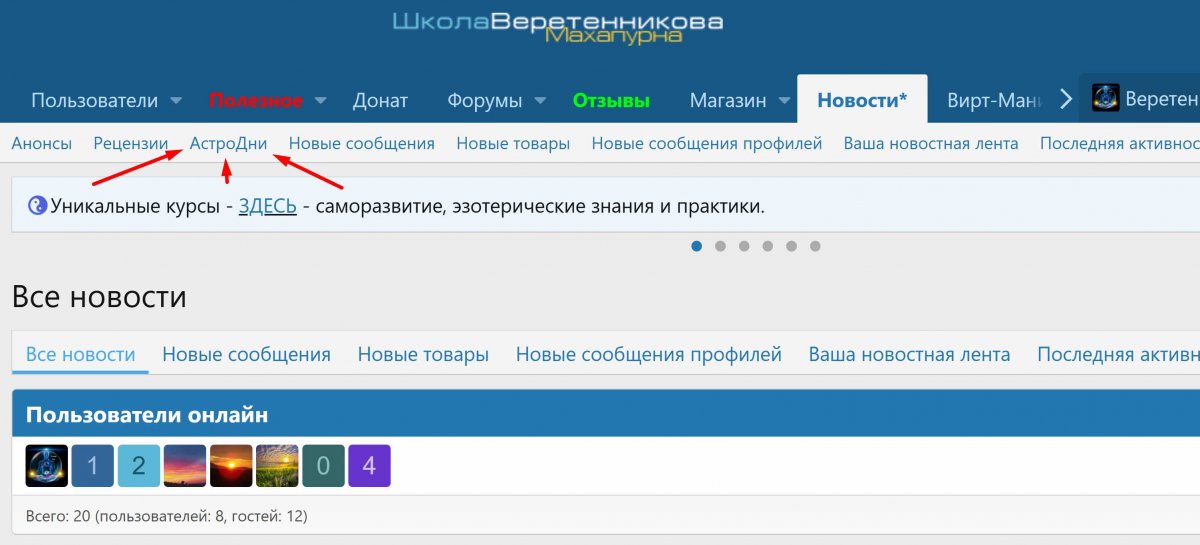Viewport: 1200px width, 545px height.
Task: Open the user avatar numbered 1
Action: (x=93, y=466)
